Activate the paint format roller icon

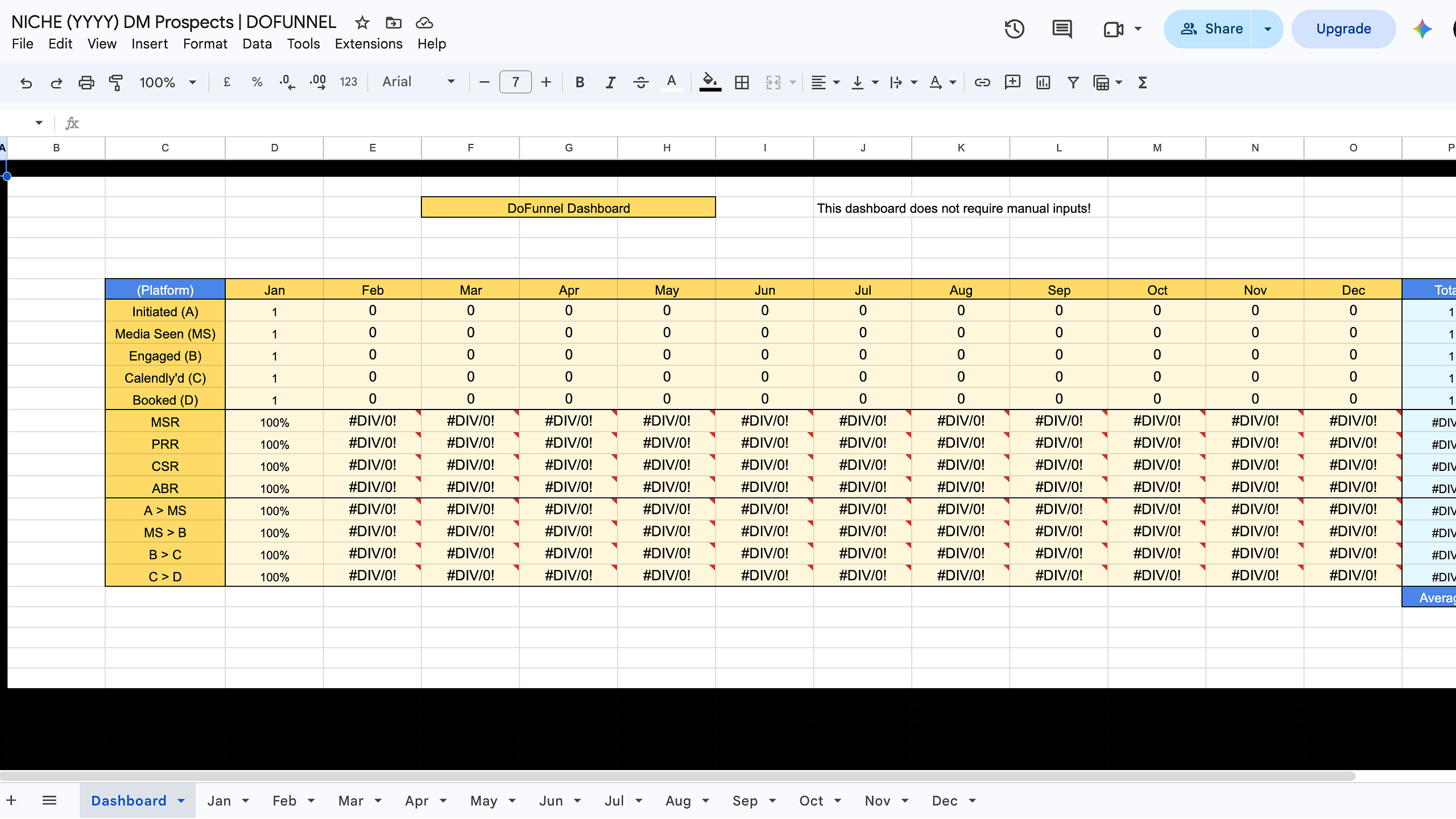point(116,83)
